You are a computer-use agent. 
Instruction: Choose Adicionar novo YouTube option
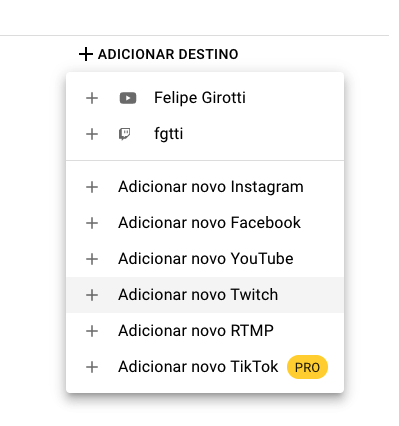click(x=205, y=259)
